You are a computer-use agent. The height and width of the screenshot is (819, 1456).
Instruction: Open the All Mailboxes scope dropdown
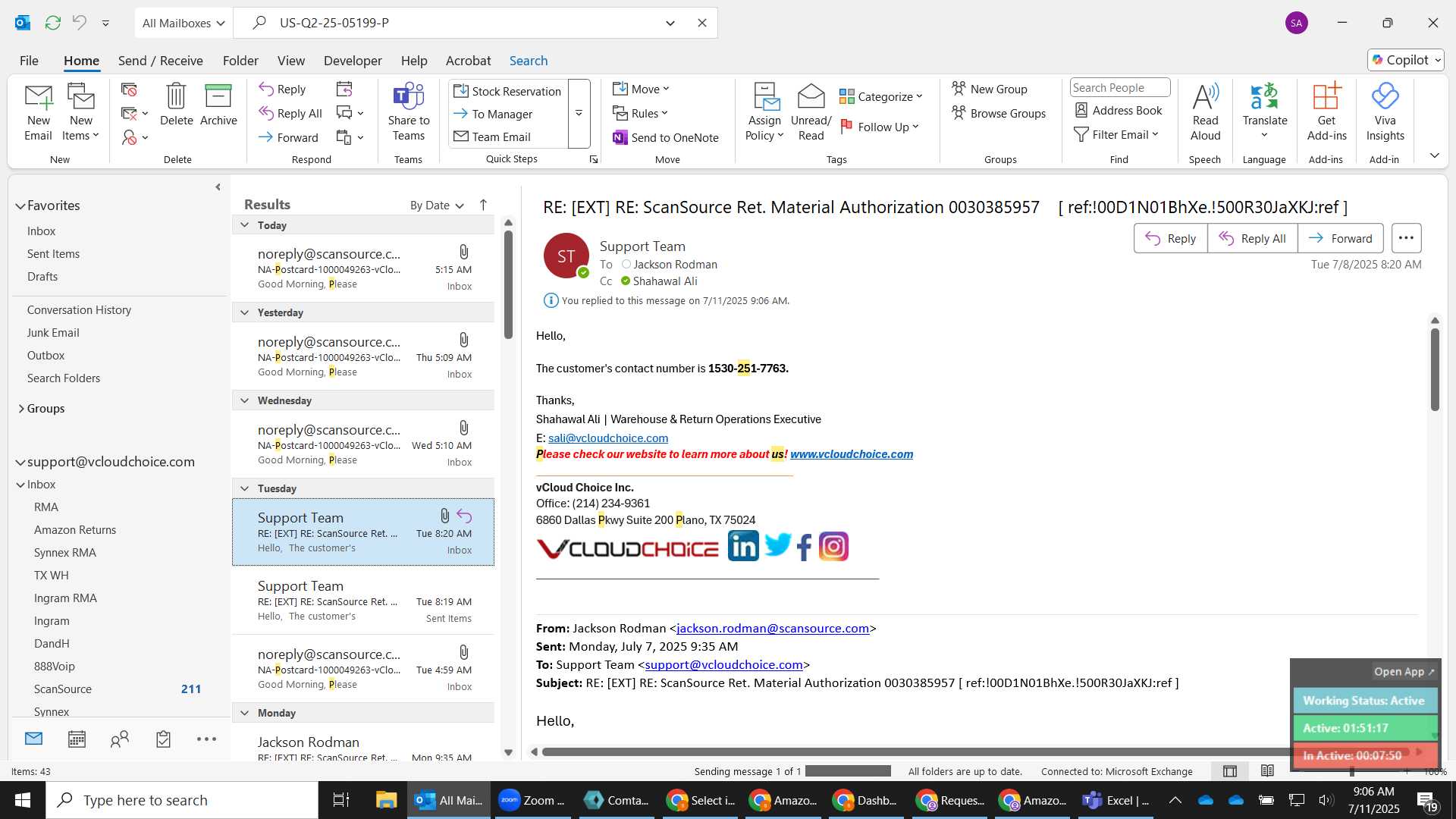pyautogui.click(x=184, y=23)
